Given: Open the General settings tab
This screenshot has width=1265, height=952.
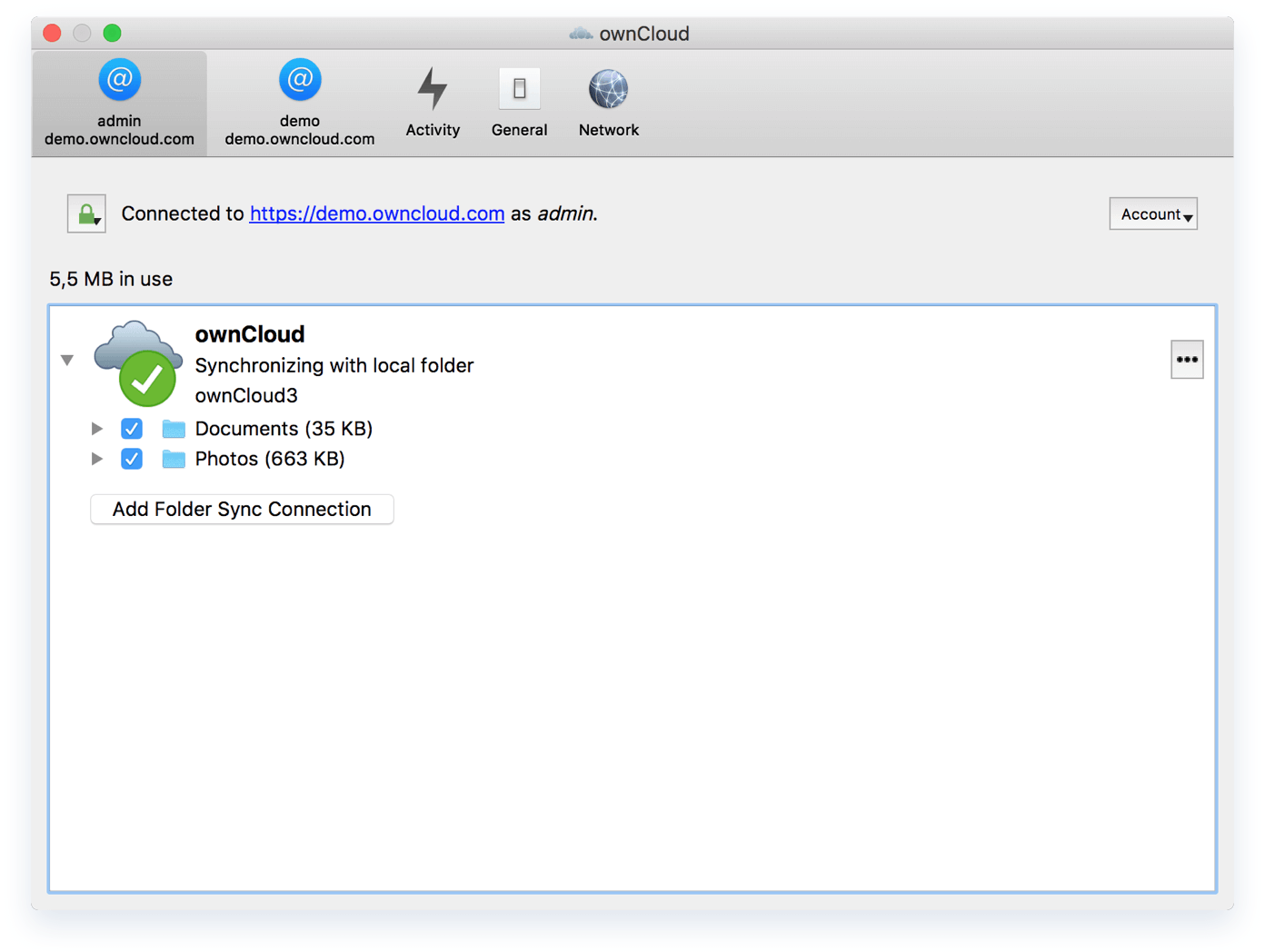Looking at the screenshot, I should (519, 103).
